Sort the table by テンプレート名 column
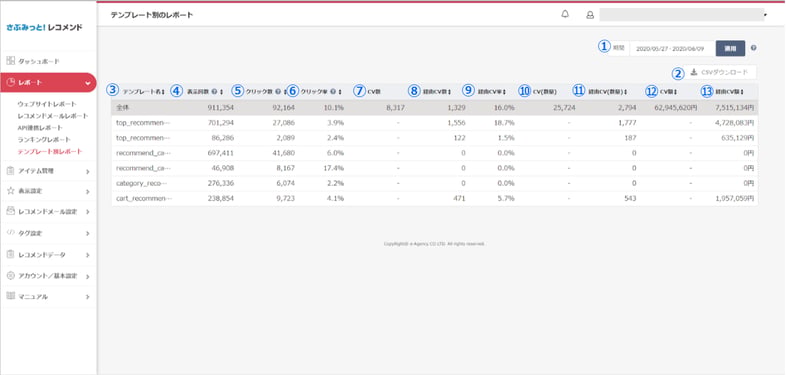This screenshot has height=375, width=786. coord(144,92)
